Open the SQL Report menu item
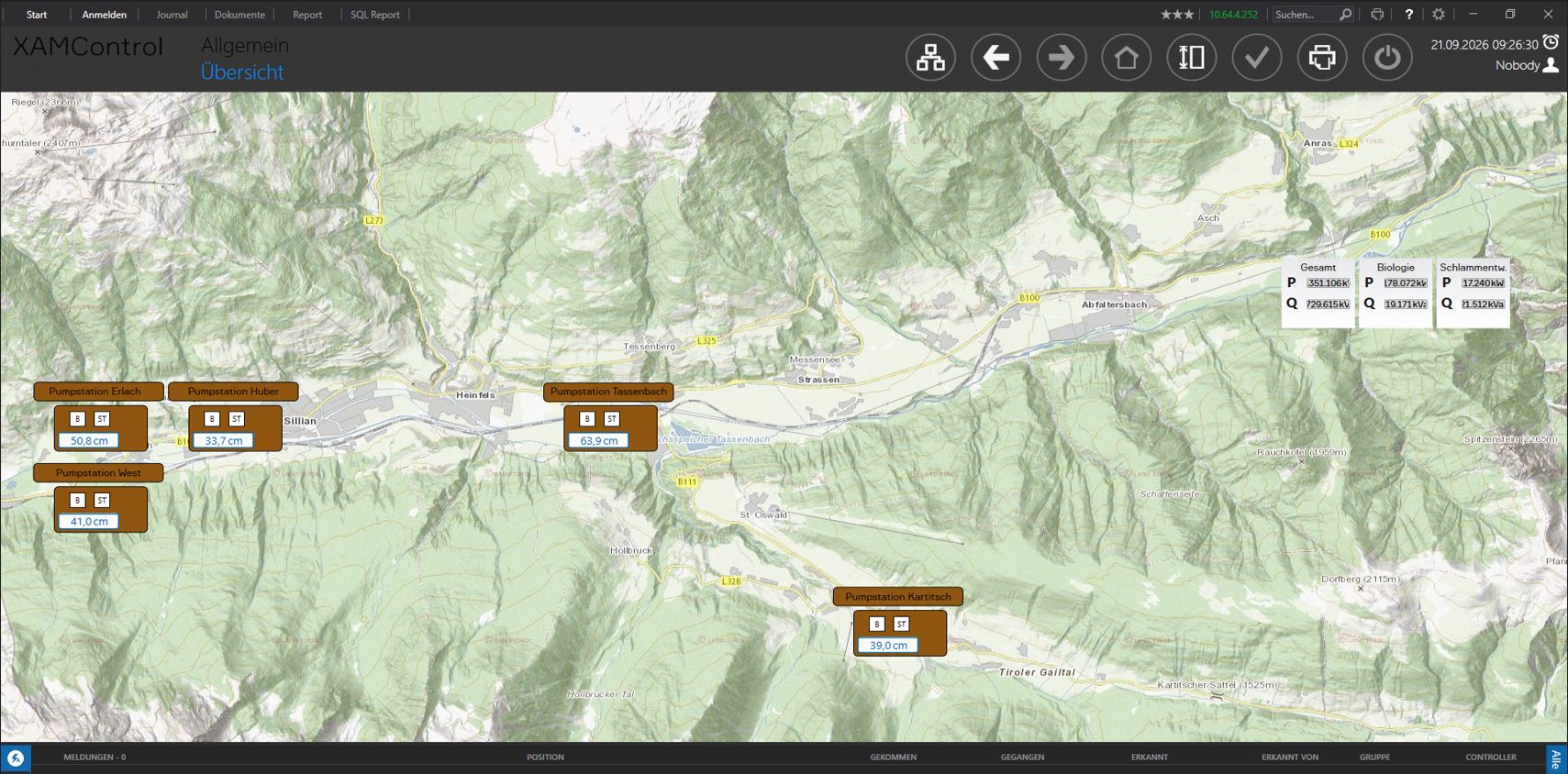1568x774 pixels. coord(375,15)
